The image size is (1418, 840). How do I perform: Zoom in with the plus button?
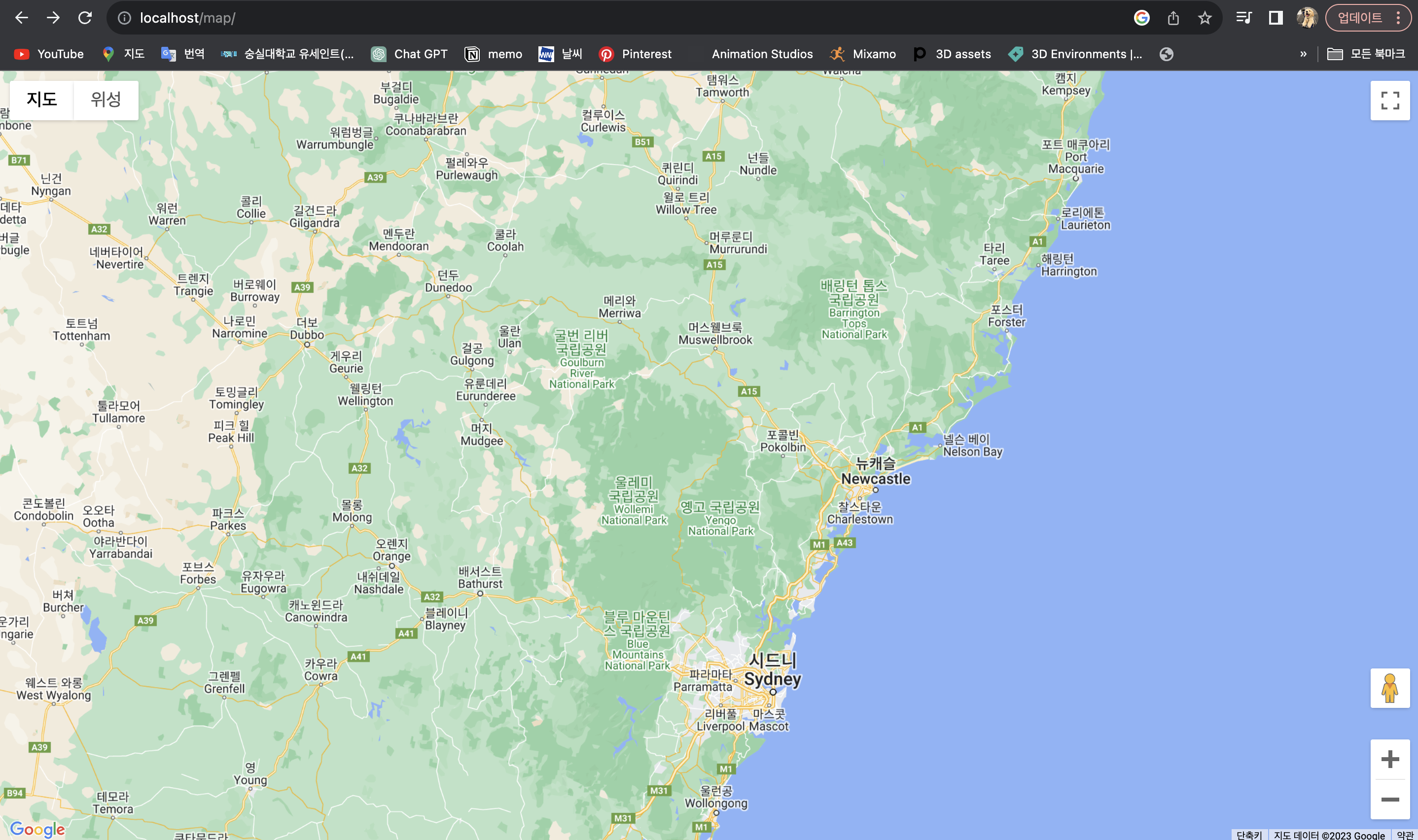tap(1390, 760)
